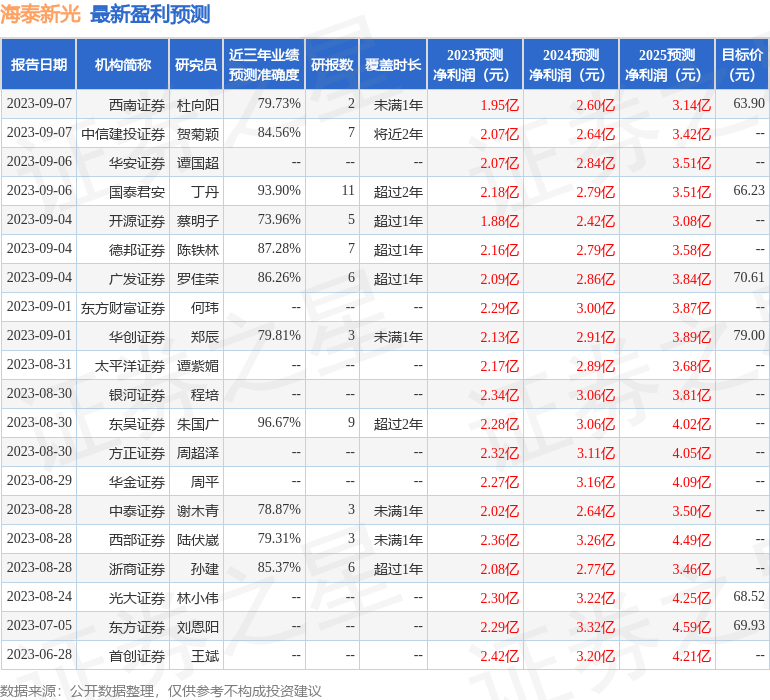This screenshot has height=700, width=770.
Task: Click the 报告日期 column header
Action: (38, 64)
